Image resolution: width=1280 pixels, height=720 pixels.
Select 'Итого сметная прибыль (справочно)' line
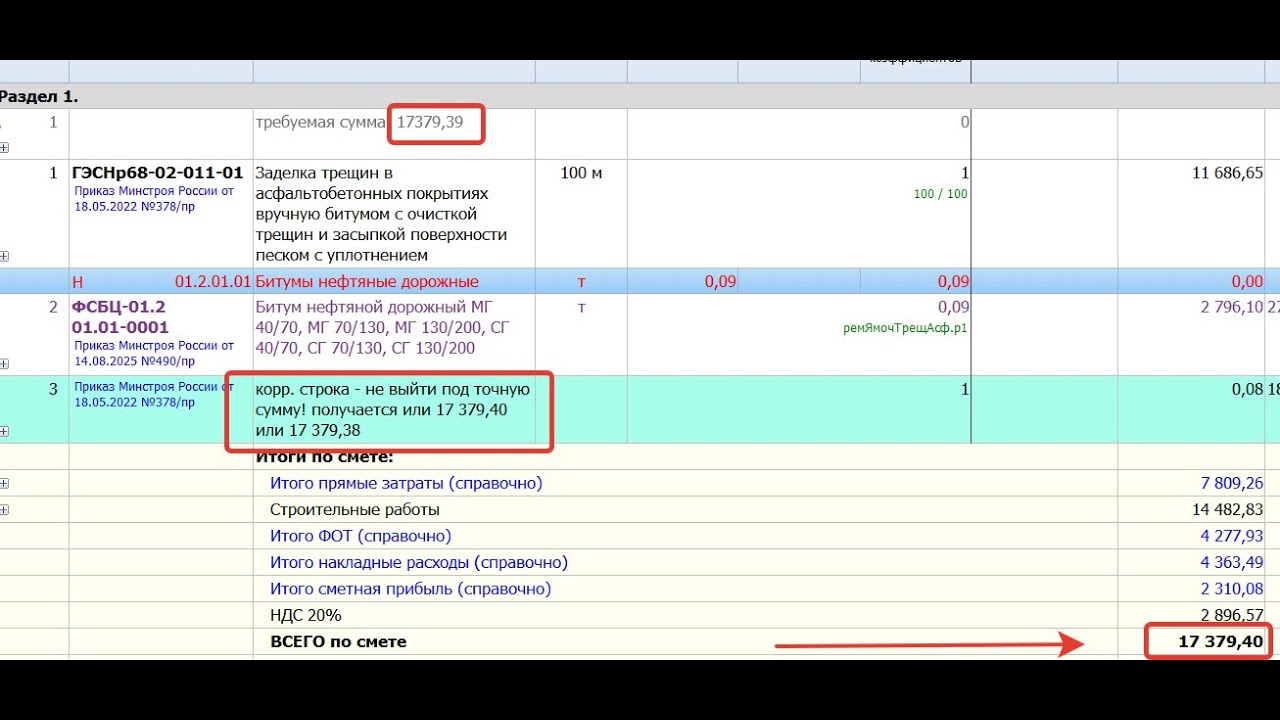point(410,589)
